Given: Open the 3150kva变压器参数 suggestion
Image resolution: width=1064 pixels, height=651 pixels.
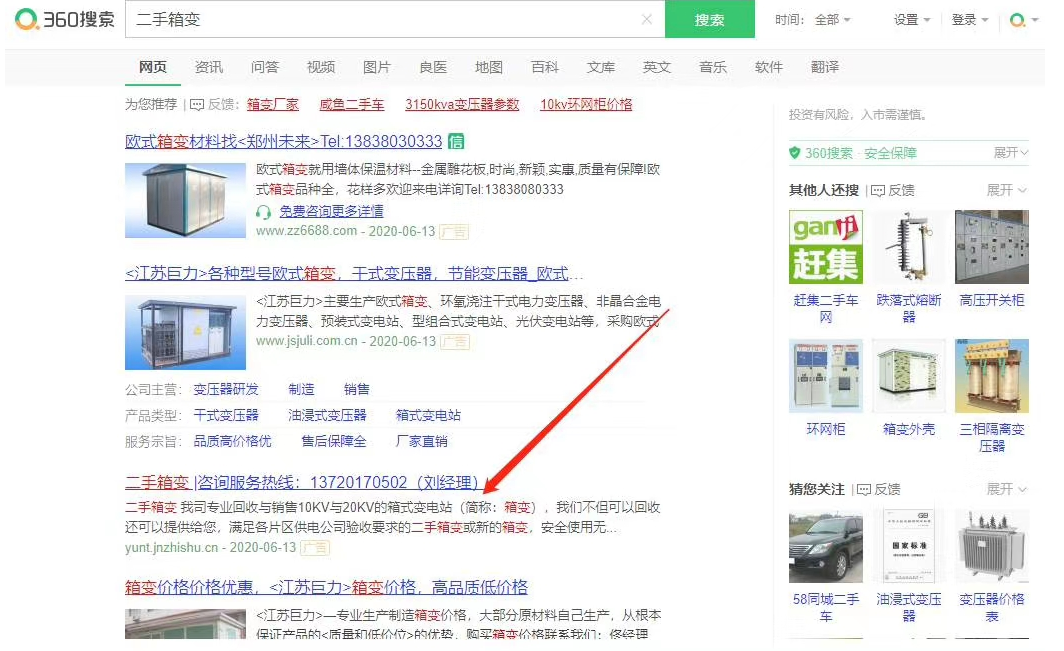Looking at the screenshot, I should click(462, 105).
